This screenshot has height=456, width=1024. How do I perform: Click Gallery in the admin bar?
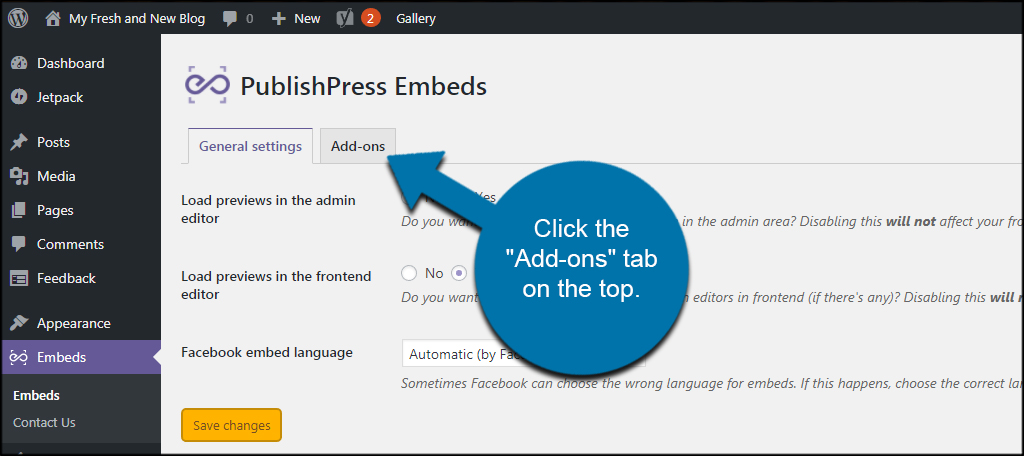tap(416, 19)
